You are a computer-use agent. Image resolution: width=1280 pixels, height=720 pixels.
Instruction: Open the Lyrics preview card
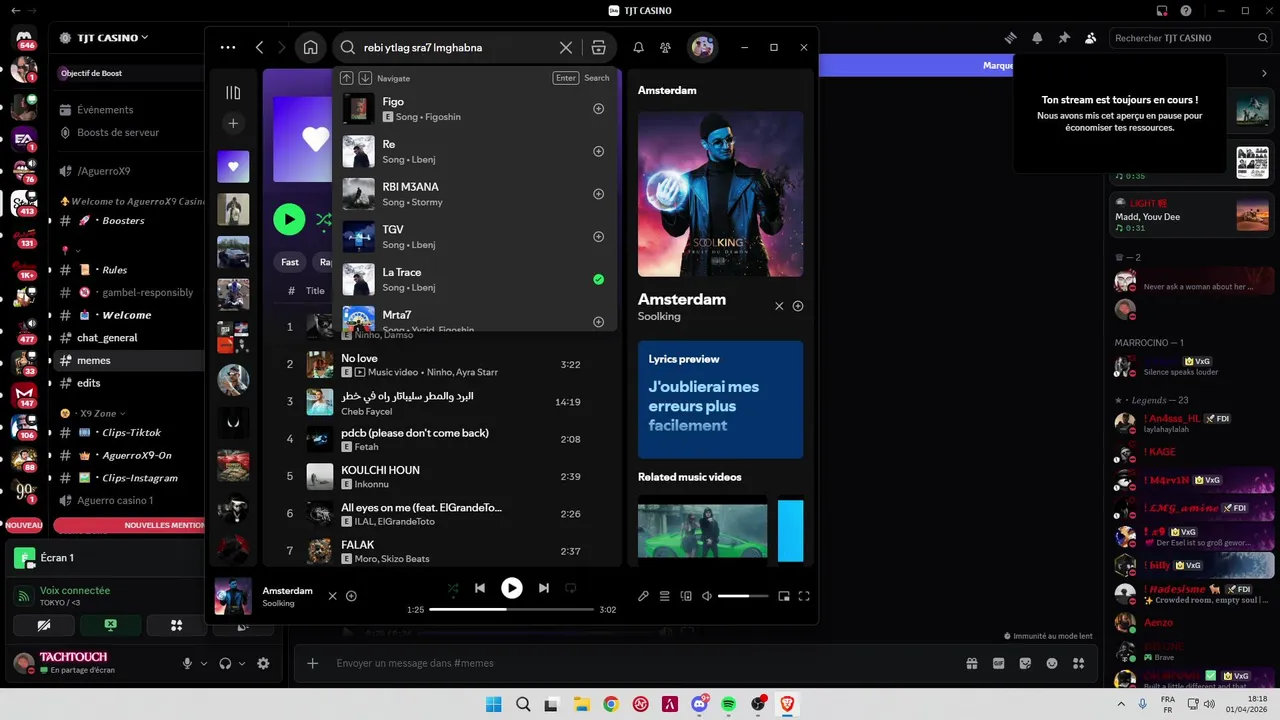pos(720,399)
